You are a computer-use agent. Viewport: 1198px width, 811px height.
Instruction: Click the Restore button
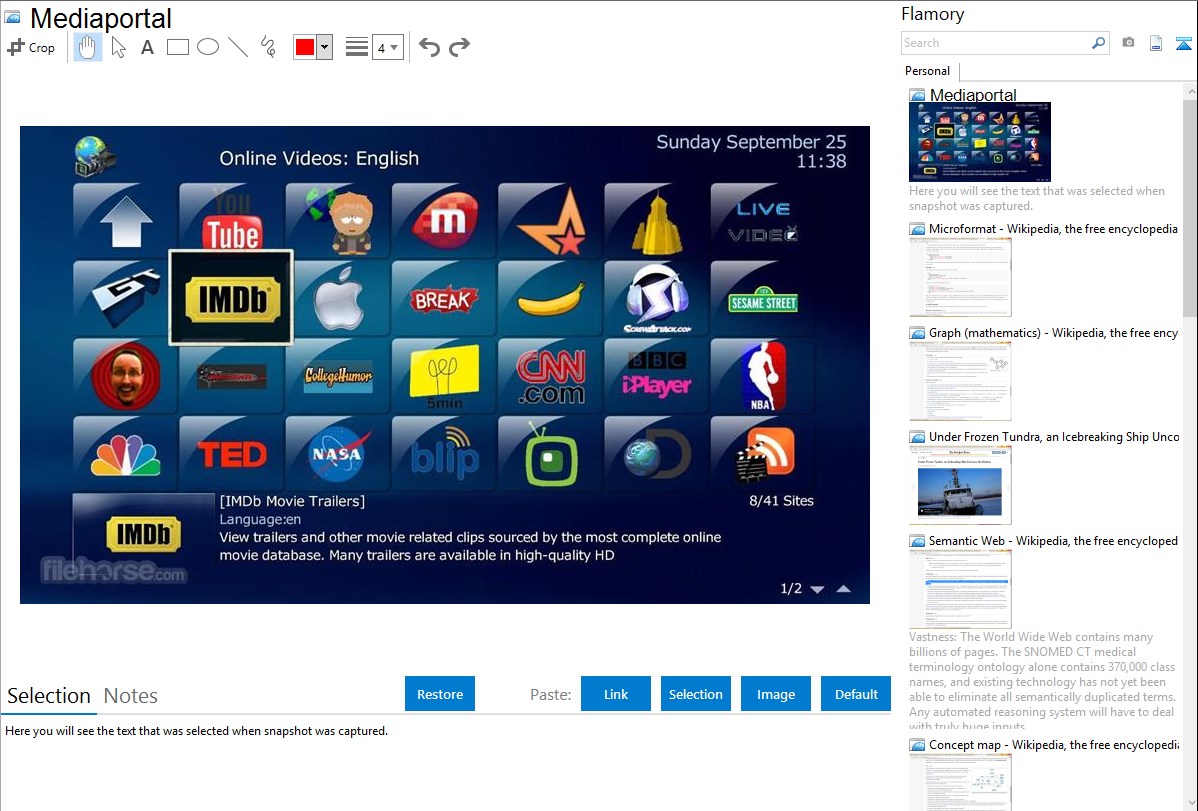pyautogui.click(x=440, y=694)
